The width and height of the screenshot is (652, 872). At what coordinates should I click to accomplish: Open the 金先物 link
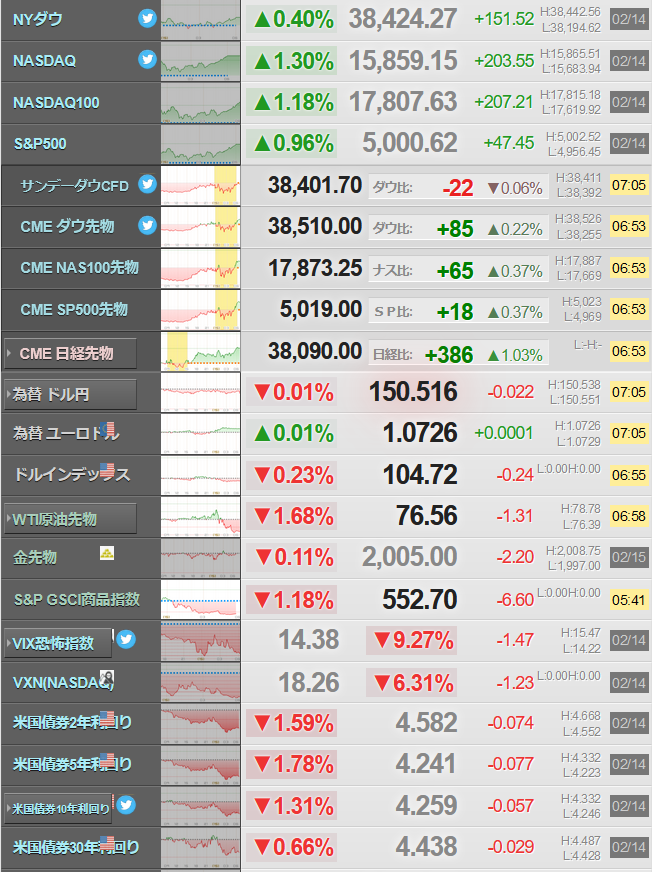pos(34,557)
